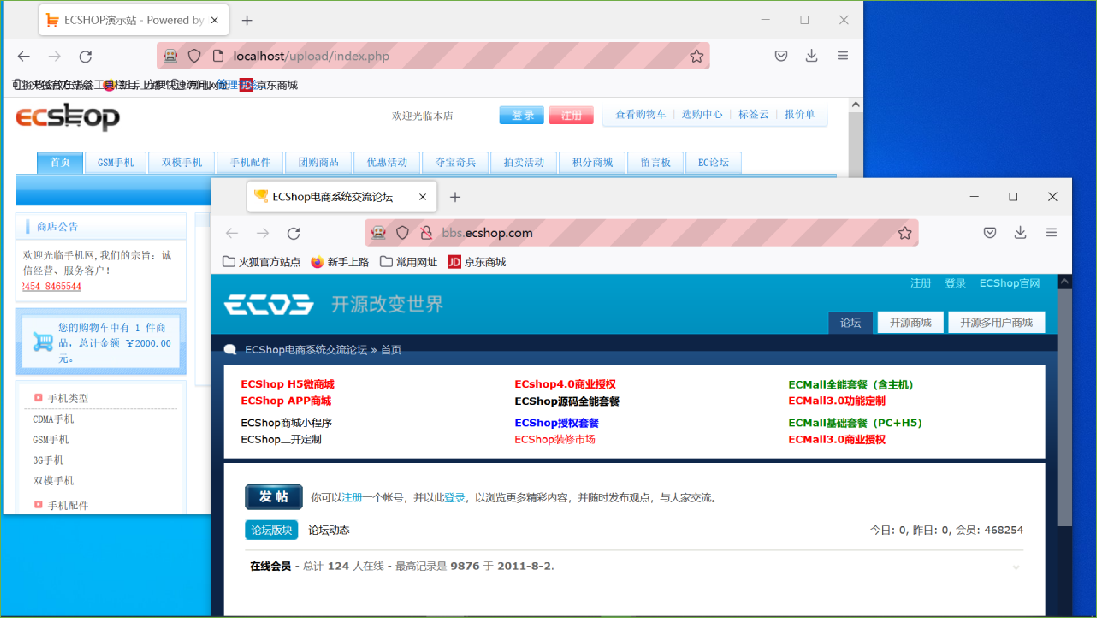Click ECShop官网 in the forum top bar

pyautogui.click(x=1010, y=284)
